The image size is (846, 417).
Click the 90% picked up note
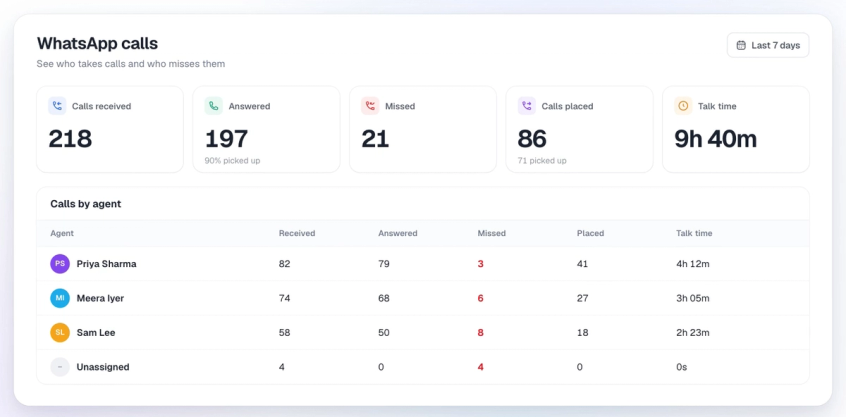click(233, 161)
